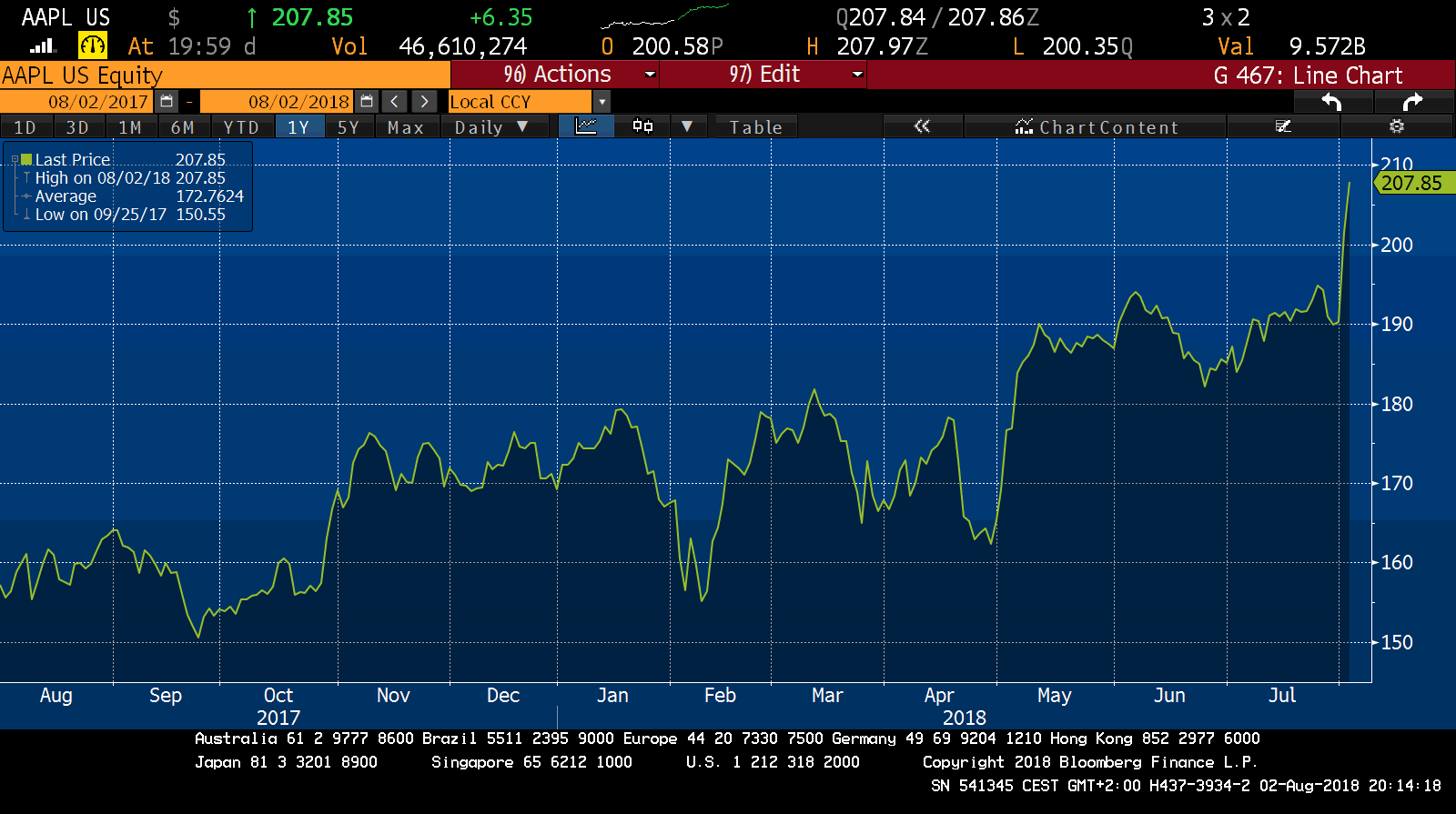Click the Low marker icon in legend
The image size is (1456, 814).
pyautogui.click(x=27, y=215)
